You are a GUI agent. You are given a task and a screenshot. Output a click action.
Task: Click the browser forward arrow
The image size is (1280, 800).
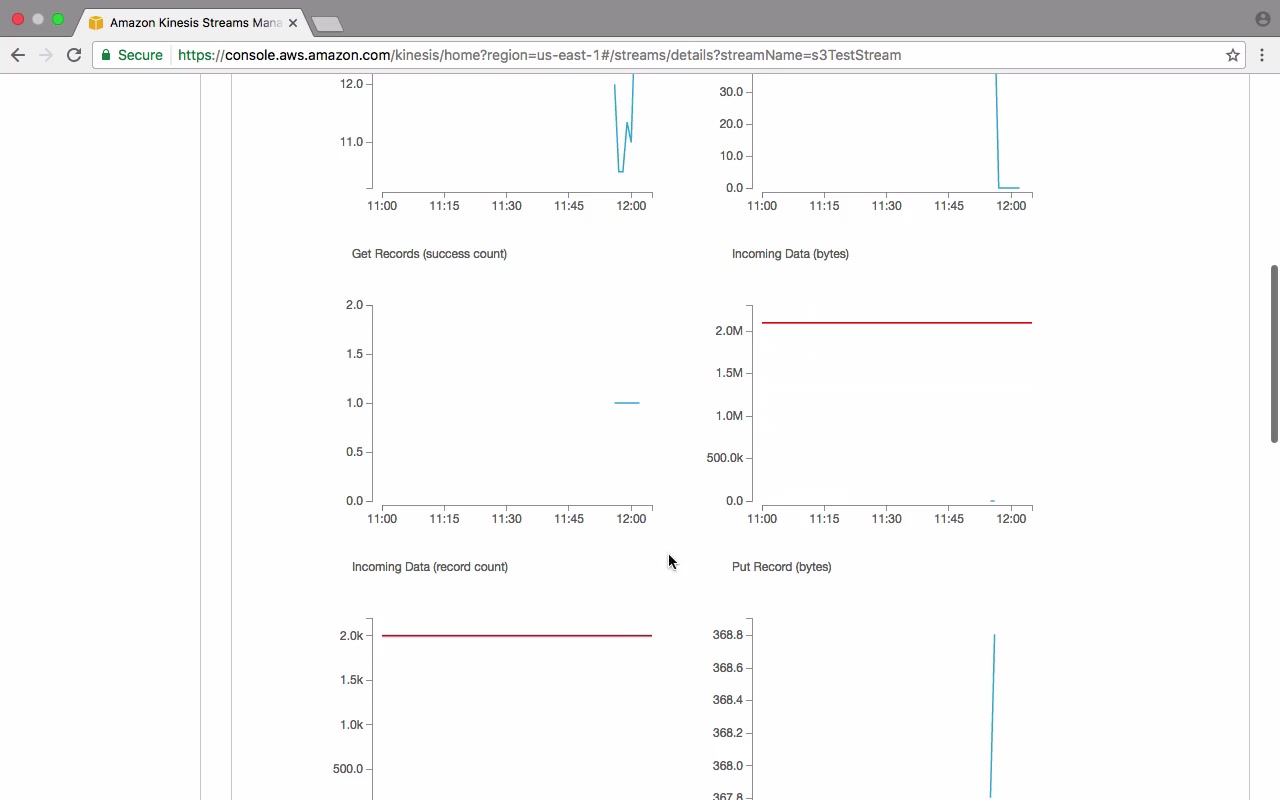click(x=46, y=55)
